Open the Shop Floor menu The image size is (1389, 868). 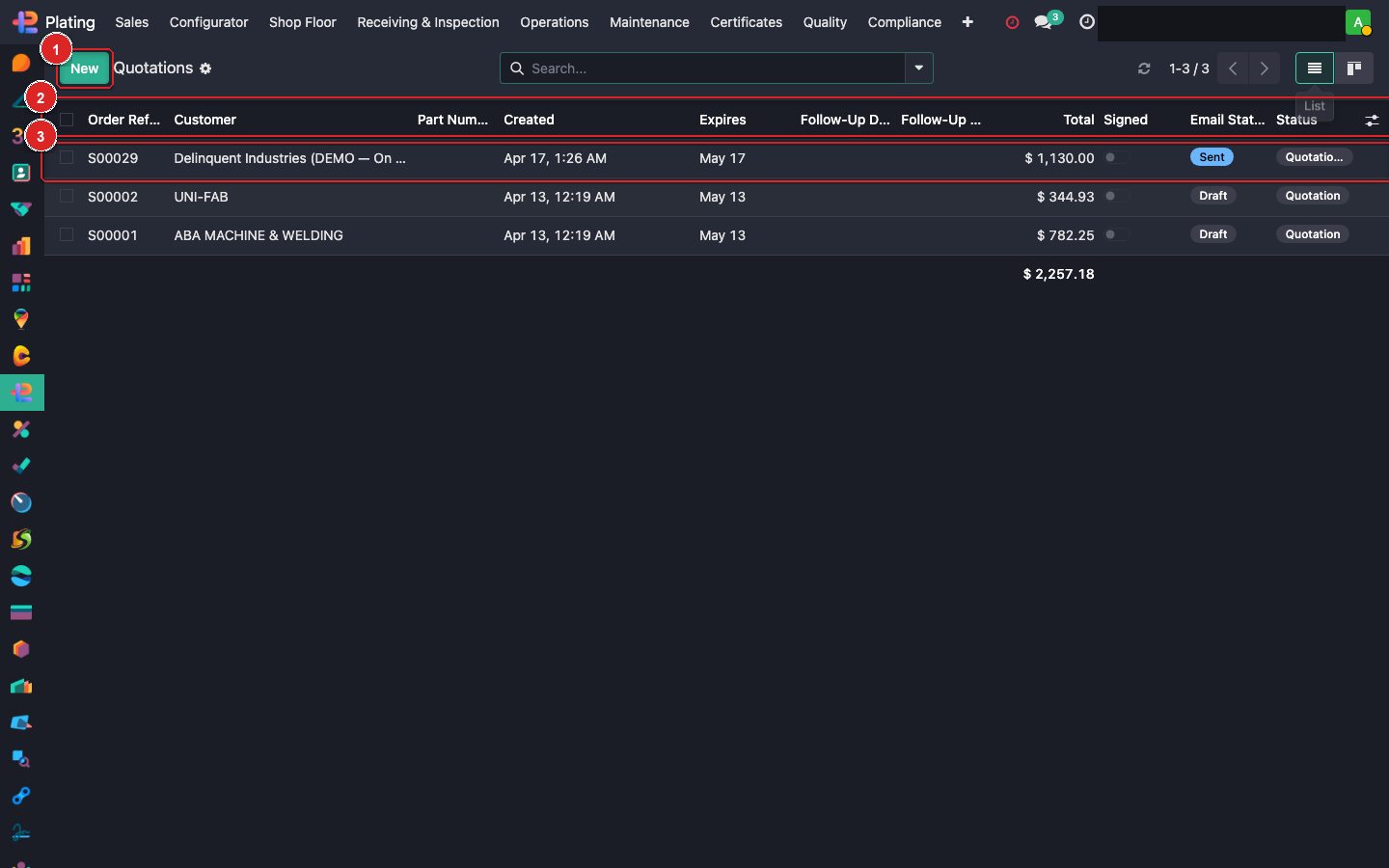pos(302,22)
